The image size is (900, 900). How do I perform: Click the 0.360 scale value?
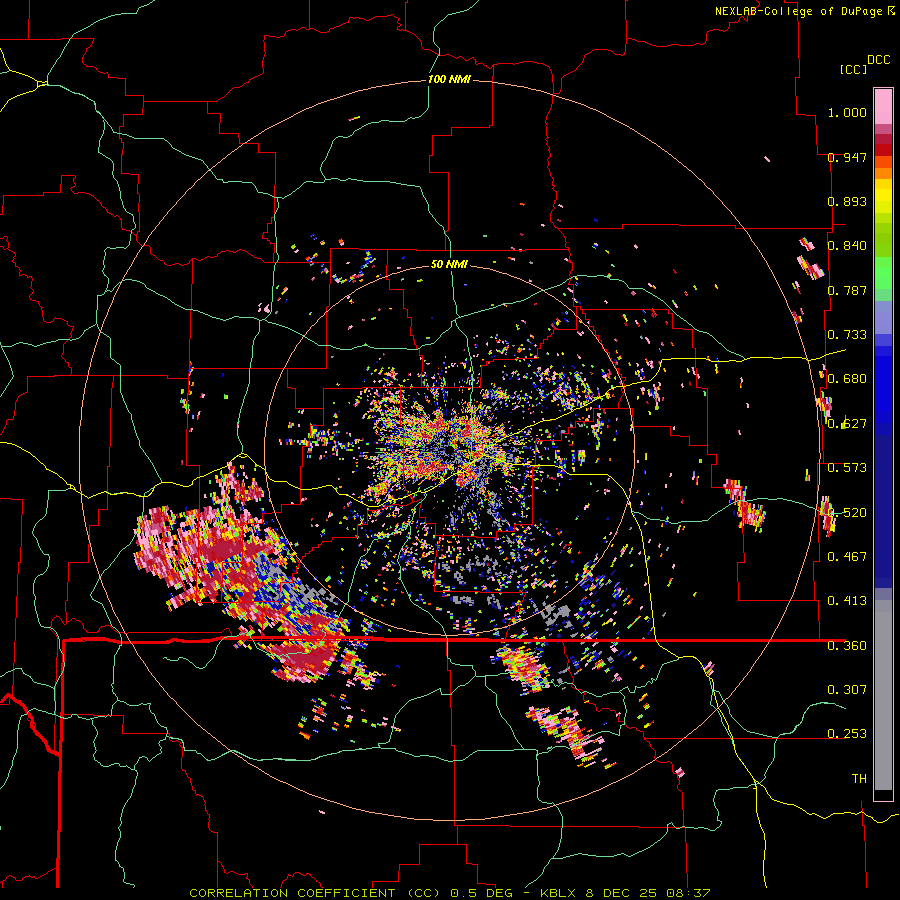tap(847, 646)
